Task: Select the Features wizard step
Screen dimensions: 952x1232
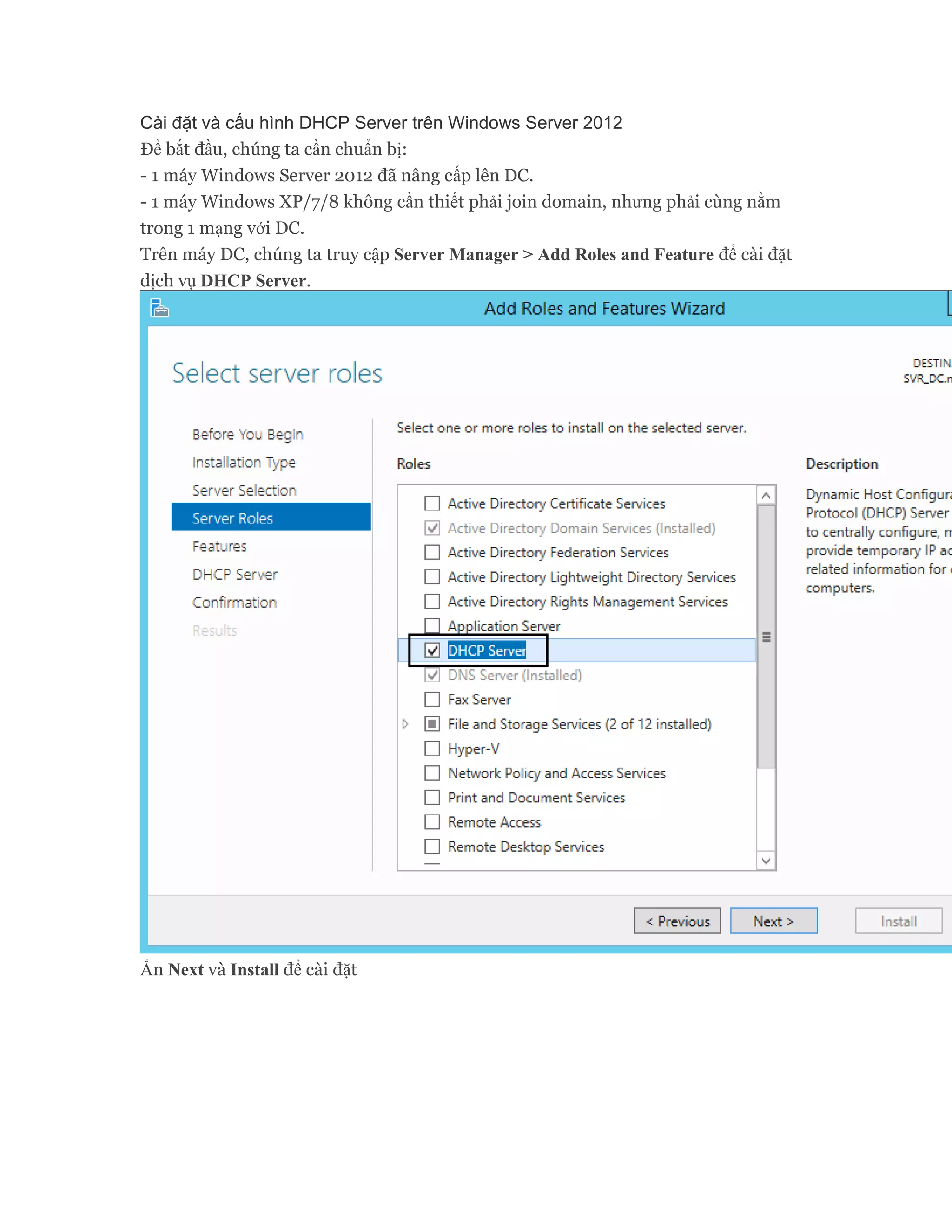Action: point(219,547)
